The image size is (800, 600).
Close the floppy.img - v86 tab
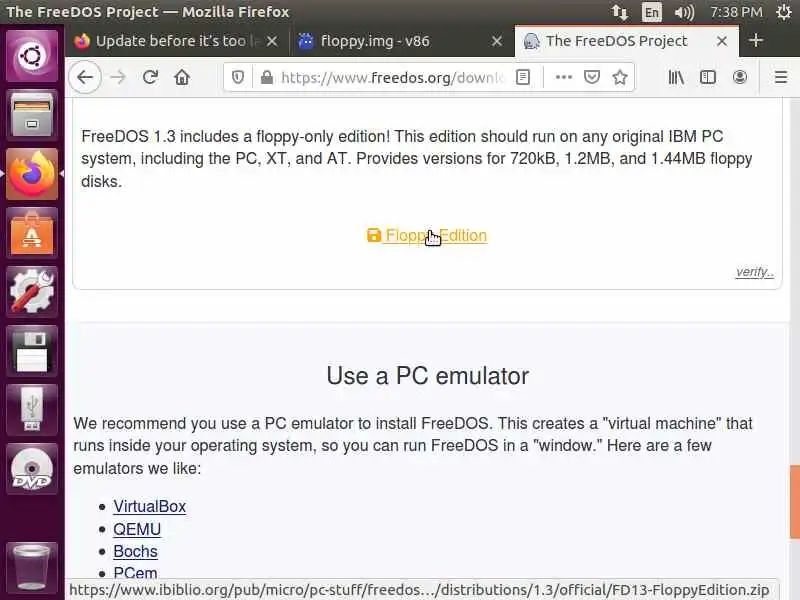[497, 41]
